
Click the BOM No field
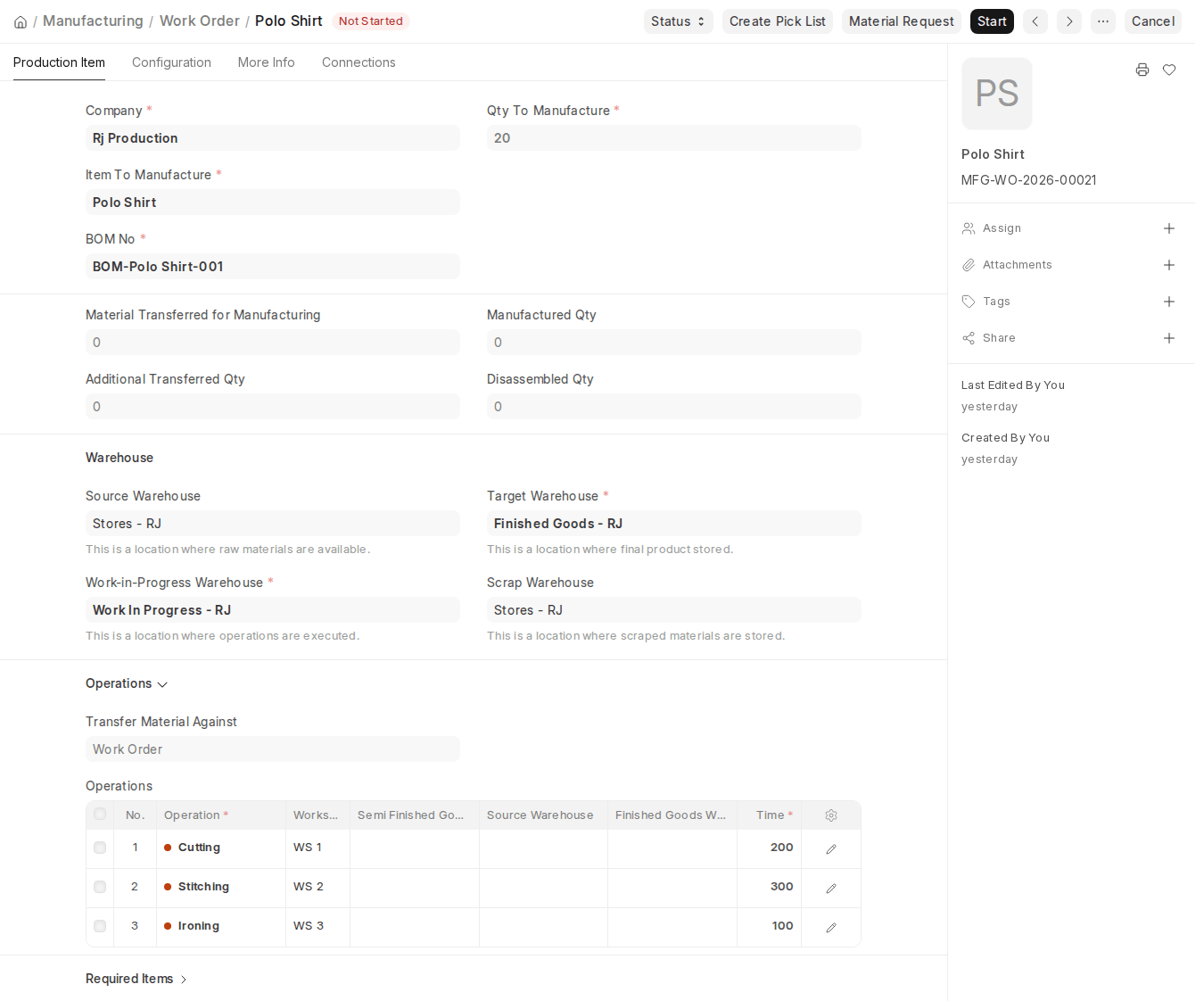pyautogui.click(x=273, y=267)
